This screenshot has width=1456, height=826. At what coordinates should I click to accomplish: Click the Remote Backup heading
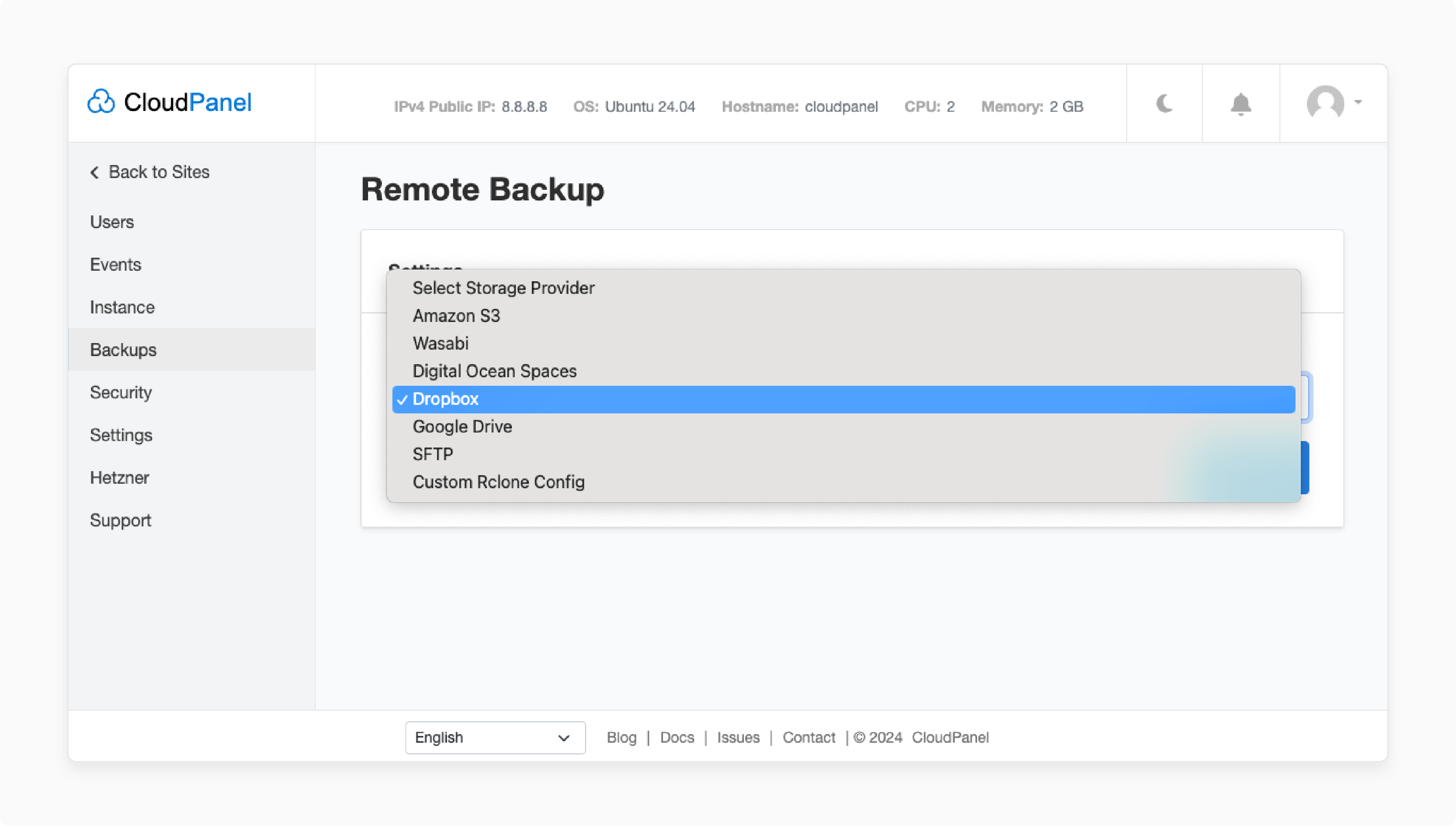point(483,189)
